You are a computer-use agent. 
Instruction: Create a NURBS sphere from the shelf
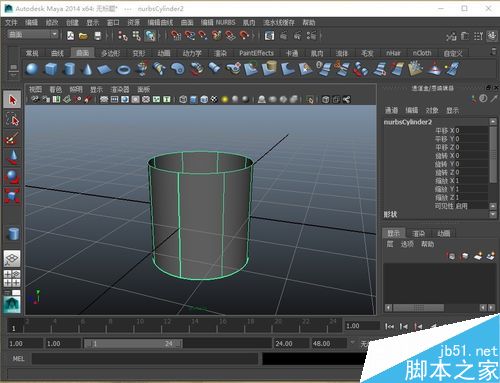point(33,69)
